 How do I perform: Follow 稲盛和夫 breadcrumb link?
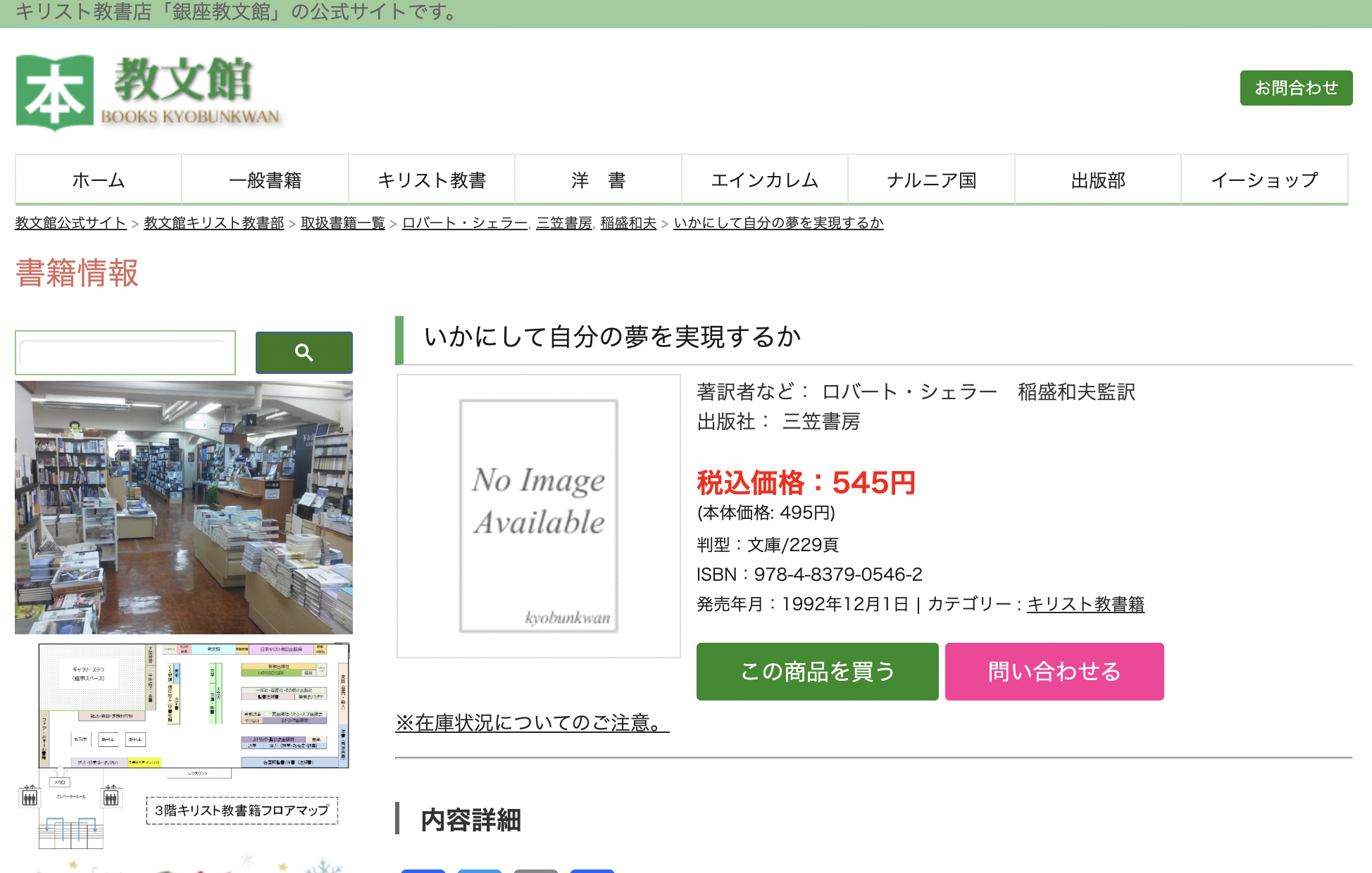coord(628,222)
